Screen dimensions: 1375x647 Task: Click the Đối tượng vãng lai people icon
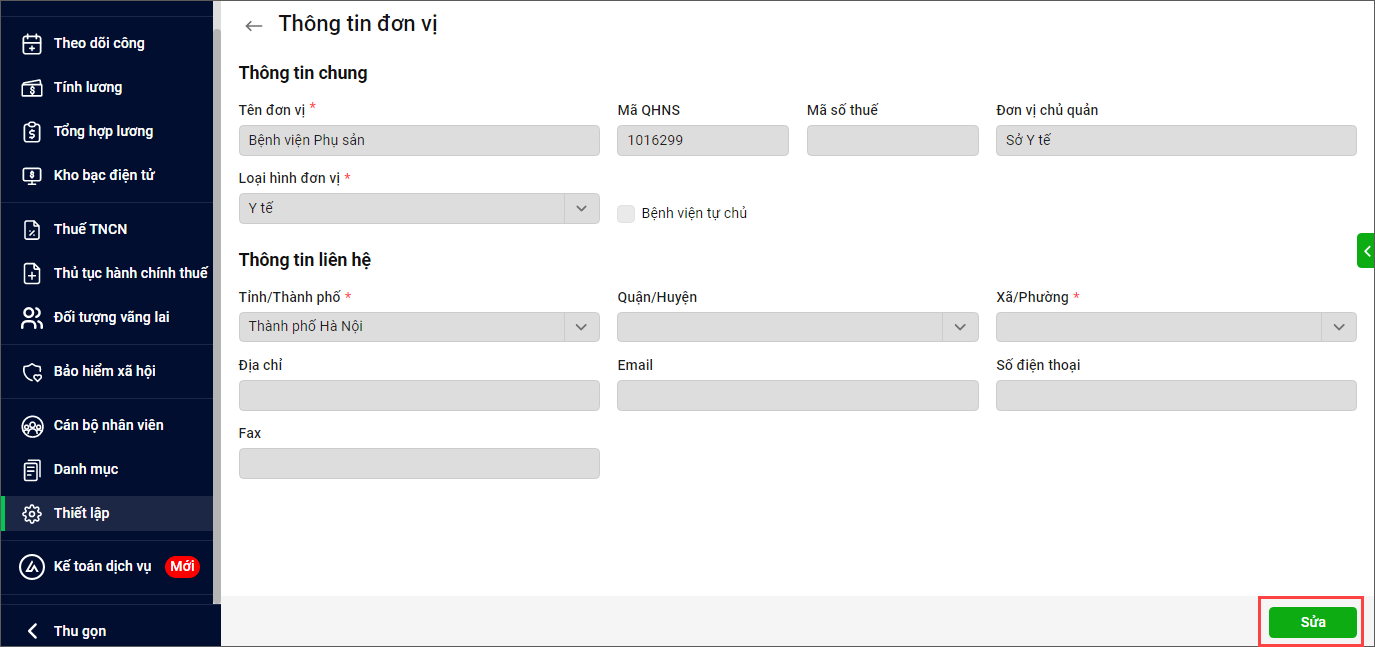(33, 317)
